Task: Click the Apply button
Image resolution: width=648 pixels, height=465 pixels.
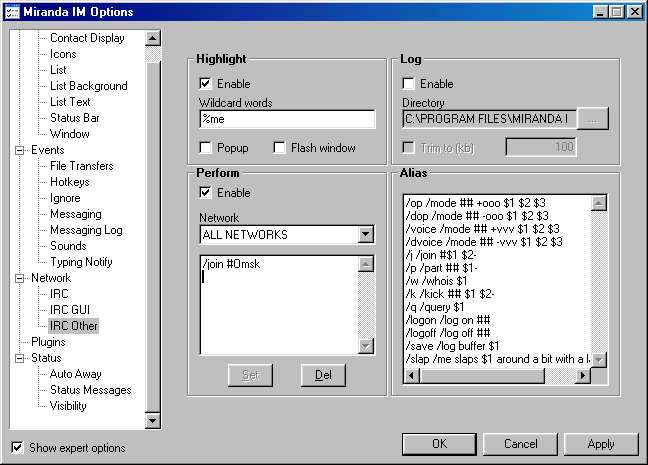Action: tap(601, 444)
